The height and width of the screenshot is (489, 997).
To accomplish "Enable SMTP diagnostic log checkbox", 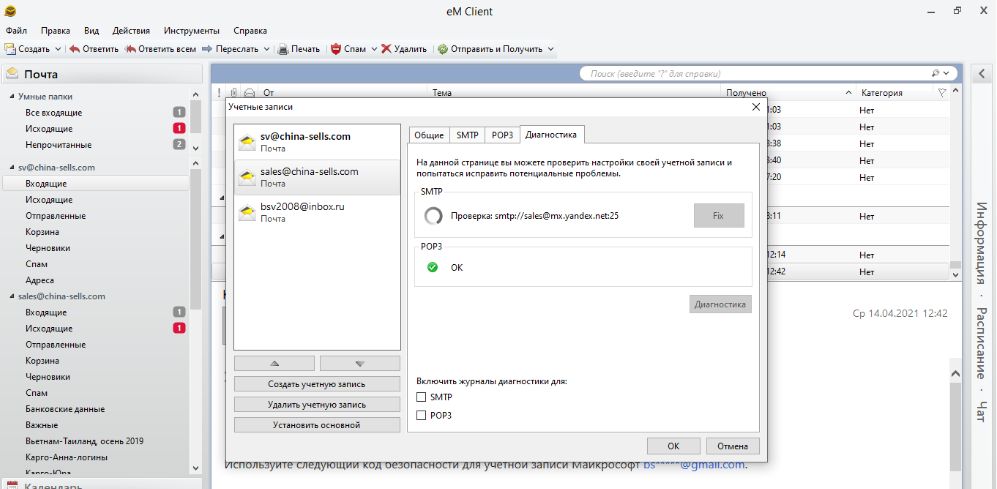I will (x=421, y=397).
